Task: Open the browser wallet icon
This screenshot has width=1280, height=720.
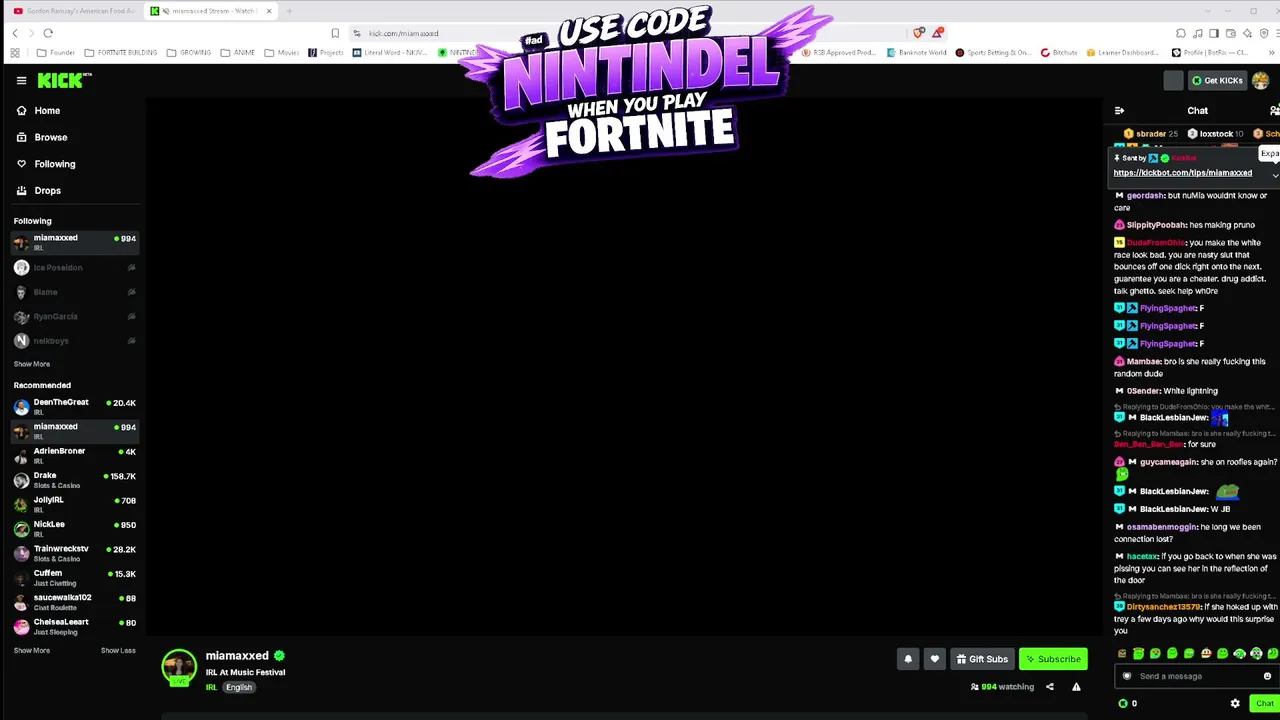Action: [x=1230, y=33]
